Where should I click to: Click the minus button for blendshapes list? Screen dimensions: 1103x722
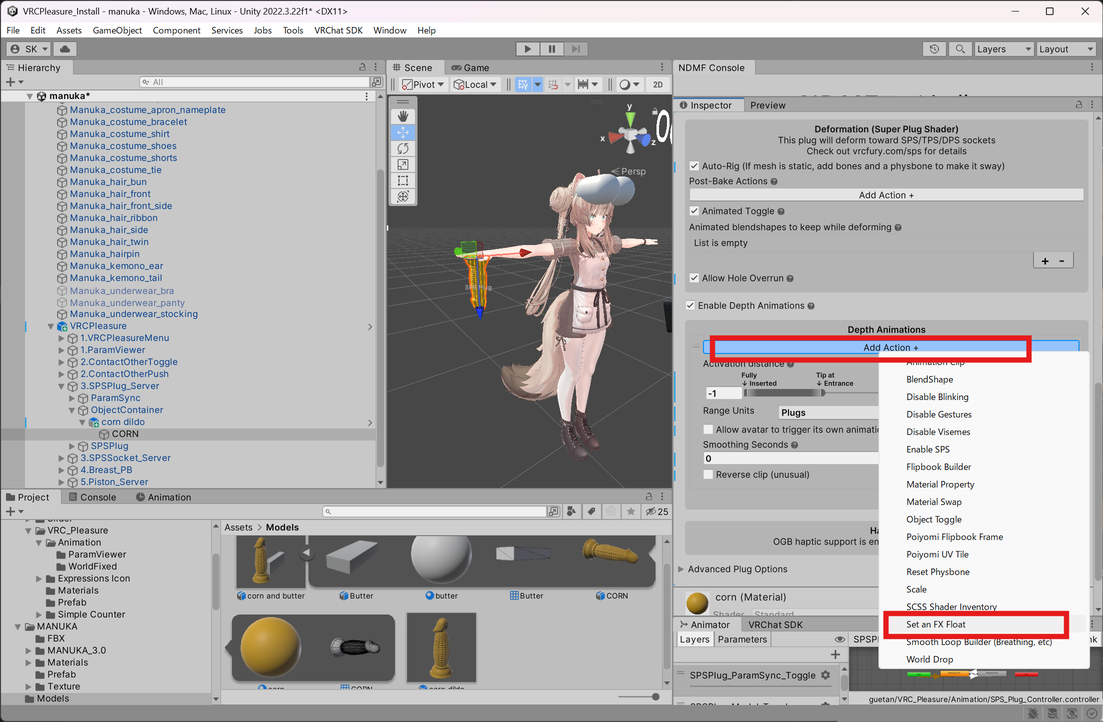tap(1061, 260)
